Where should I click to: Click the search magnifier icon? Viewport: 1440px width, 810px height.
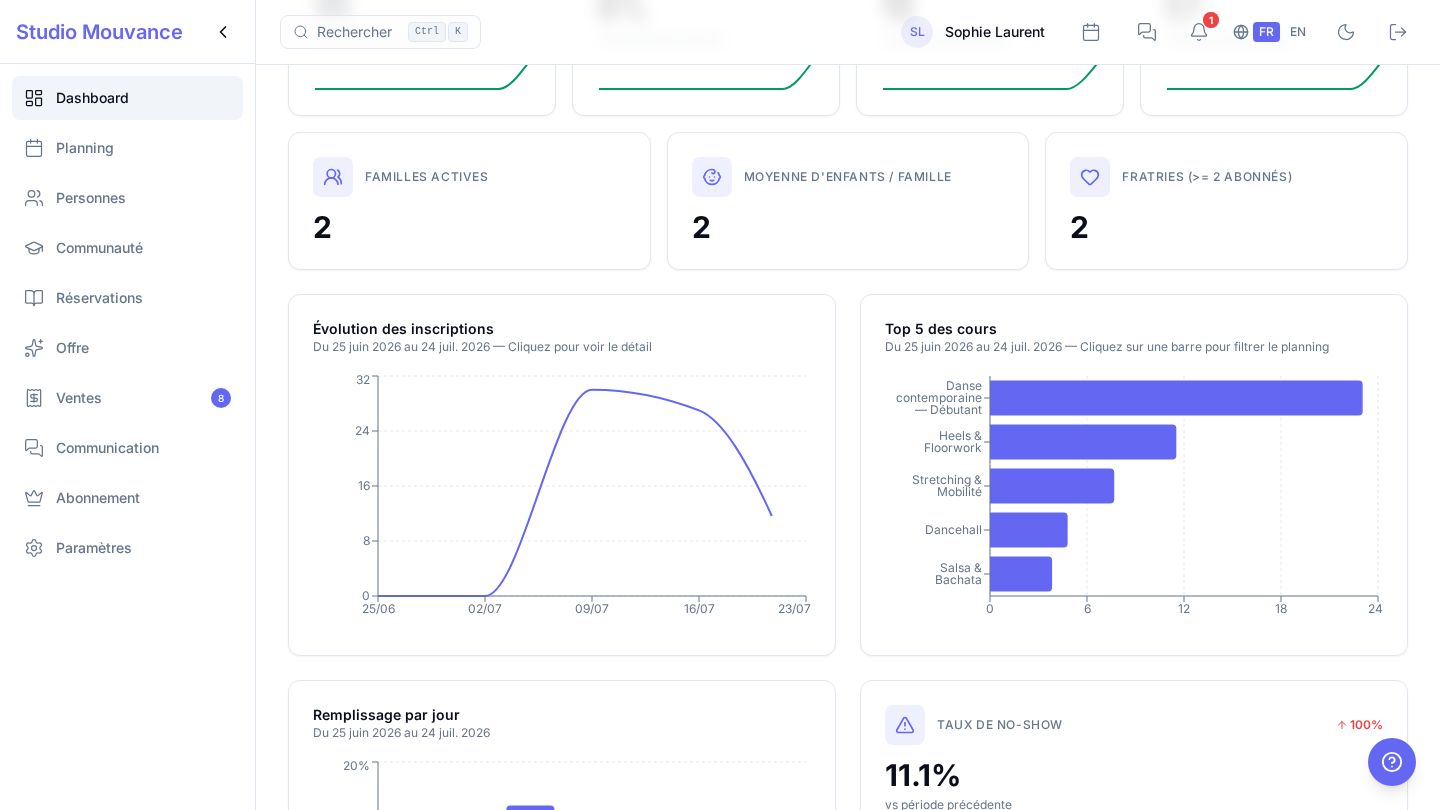[x=301, y=32]
